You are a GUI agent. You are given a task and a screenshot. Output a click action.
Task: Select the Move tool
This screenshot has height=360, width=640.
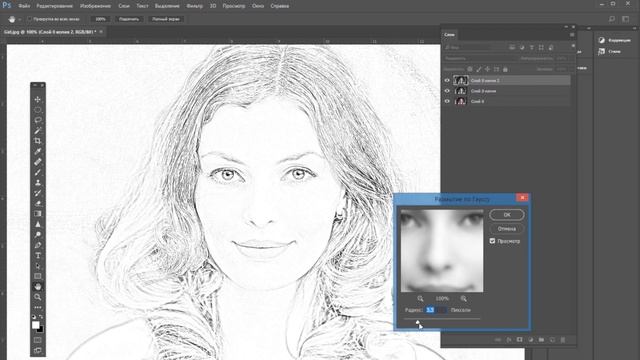click(38, 100)
